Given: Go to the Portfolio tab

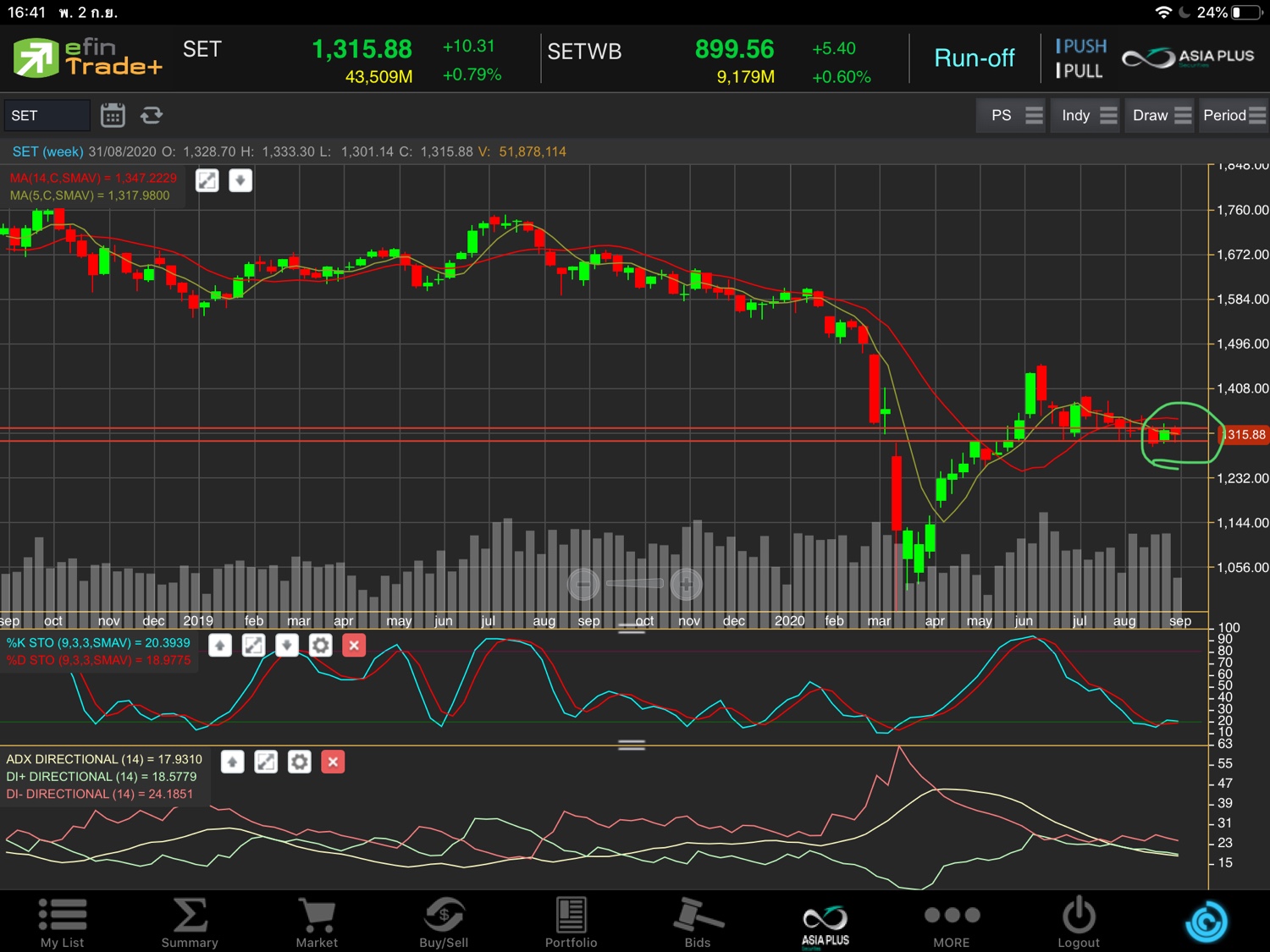Looking at the screenshot, I should (571, 922).
